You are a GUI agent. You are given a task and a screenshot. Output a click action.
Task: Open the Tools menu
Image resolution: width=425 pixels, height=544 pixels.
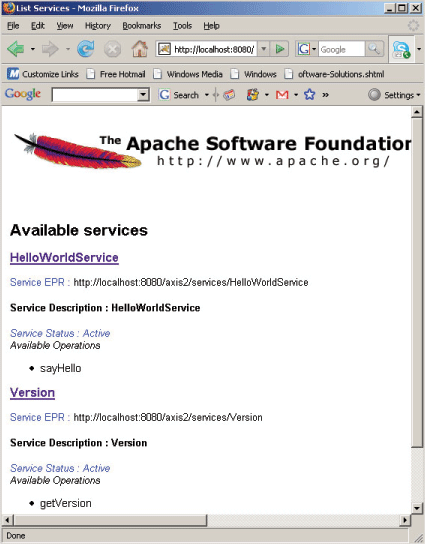coord(182,26)
